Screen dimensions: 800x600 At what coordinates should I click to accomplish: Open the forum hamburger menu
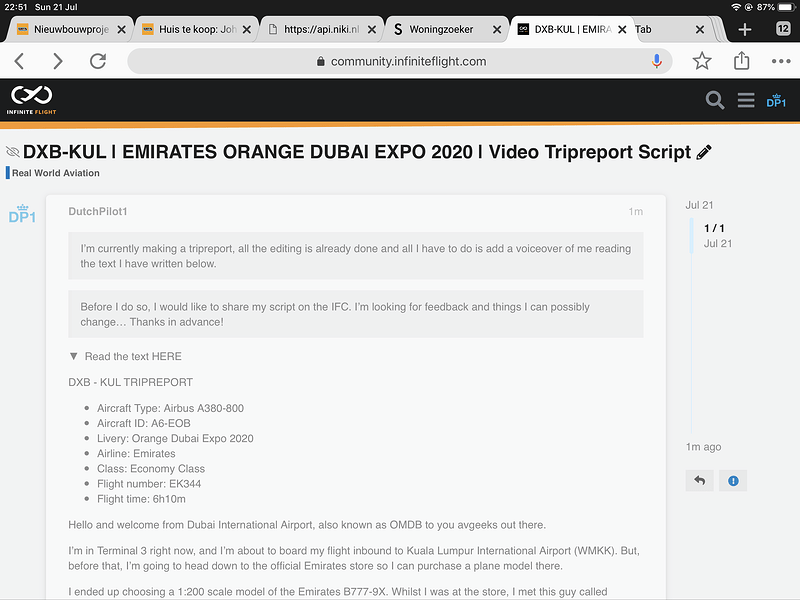click(745, 100)
